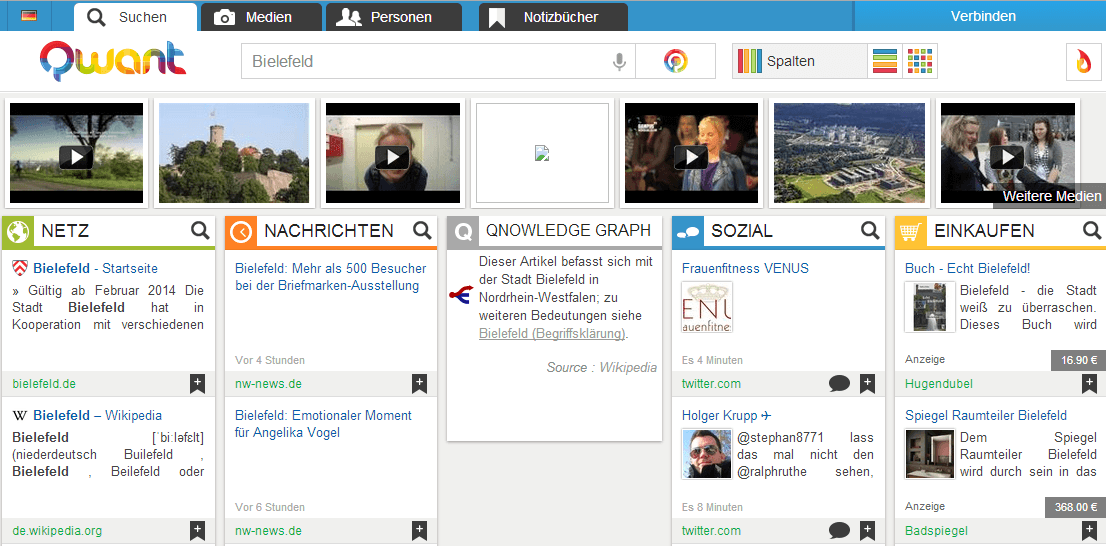The image size is (1106, 546).
Task: Click the Frauenfitness VENUS avatar image
Action: click(x=707, y=307)
